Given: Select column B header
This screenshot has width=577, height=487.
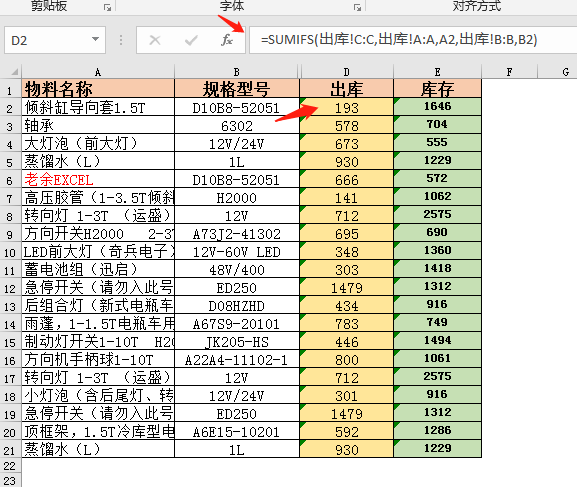Looking at the screenshot, I should [237, 72].
